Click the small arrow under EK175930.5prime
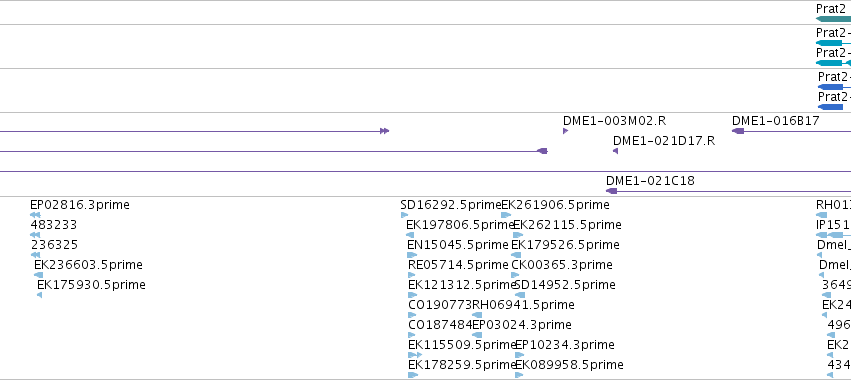851x380 pixels. click(x=39, y=295)
